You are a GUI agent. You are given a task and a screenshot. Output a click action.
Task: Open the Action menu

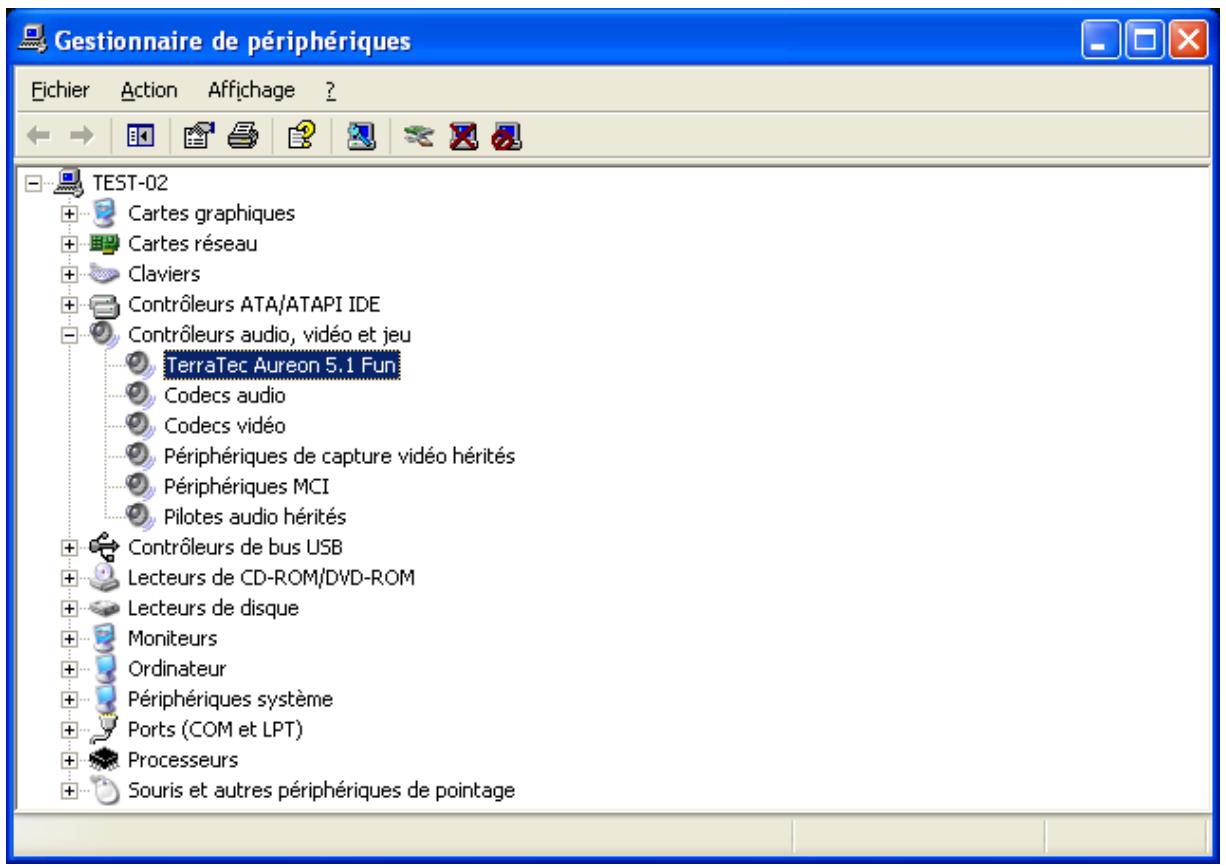149,91
